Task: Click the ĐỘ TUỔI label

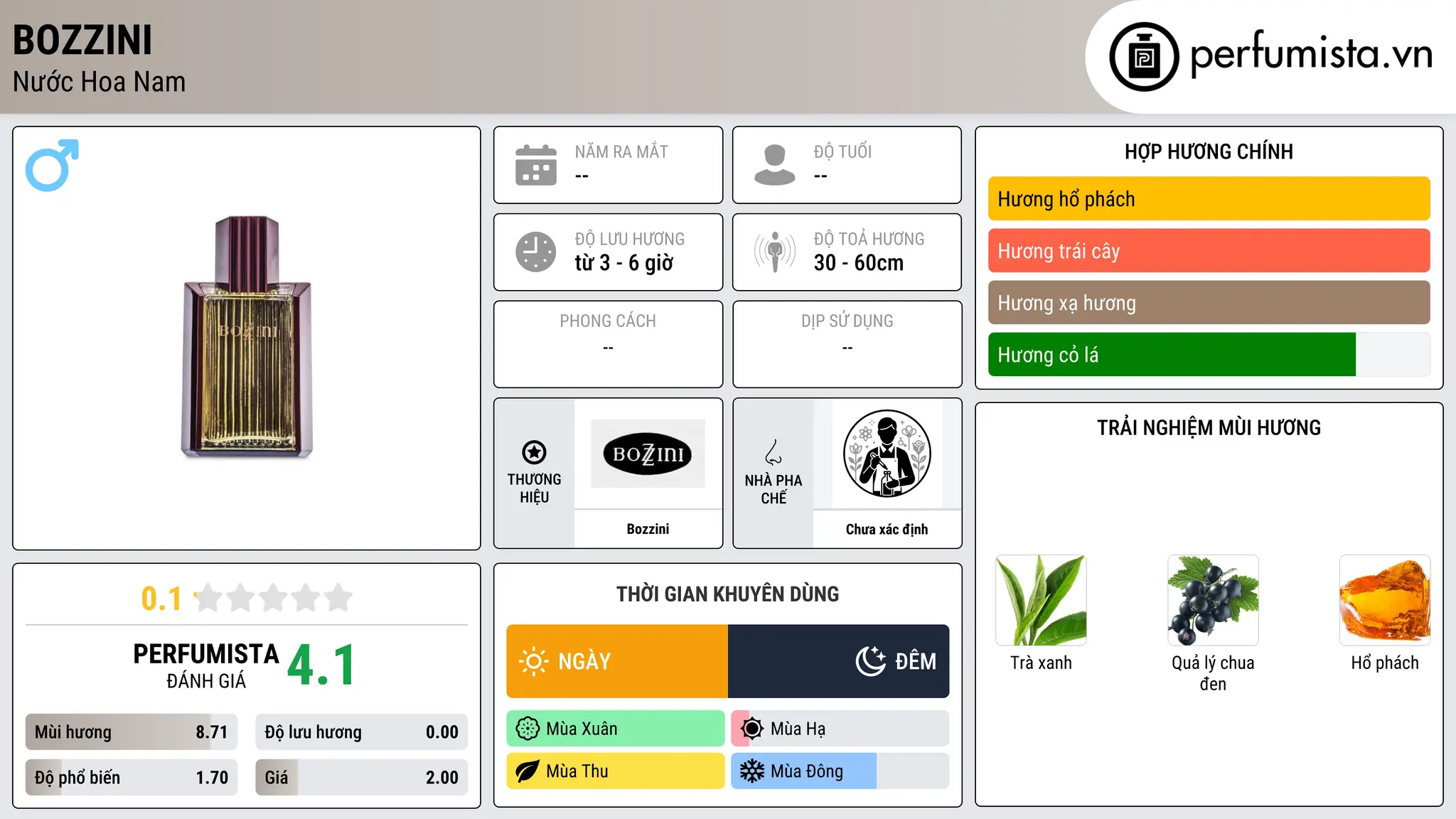Action: [x=842, y=151]
